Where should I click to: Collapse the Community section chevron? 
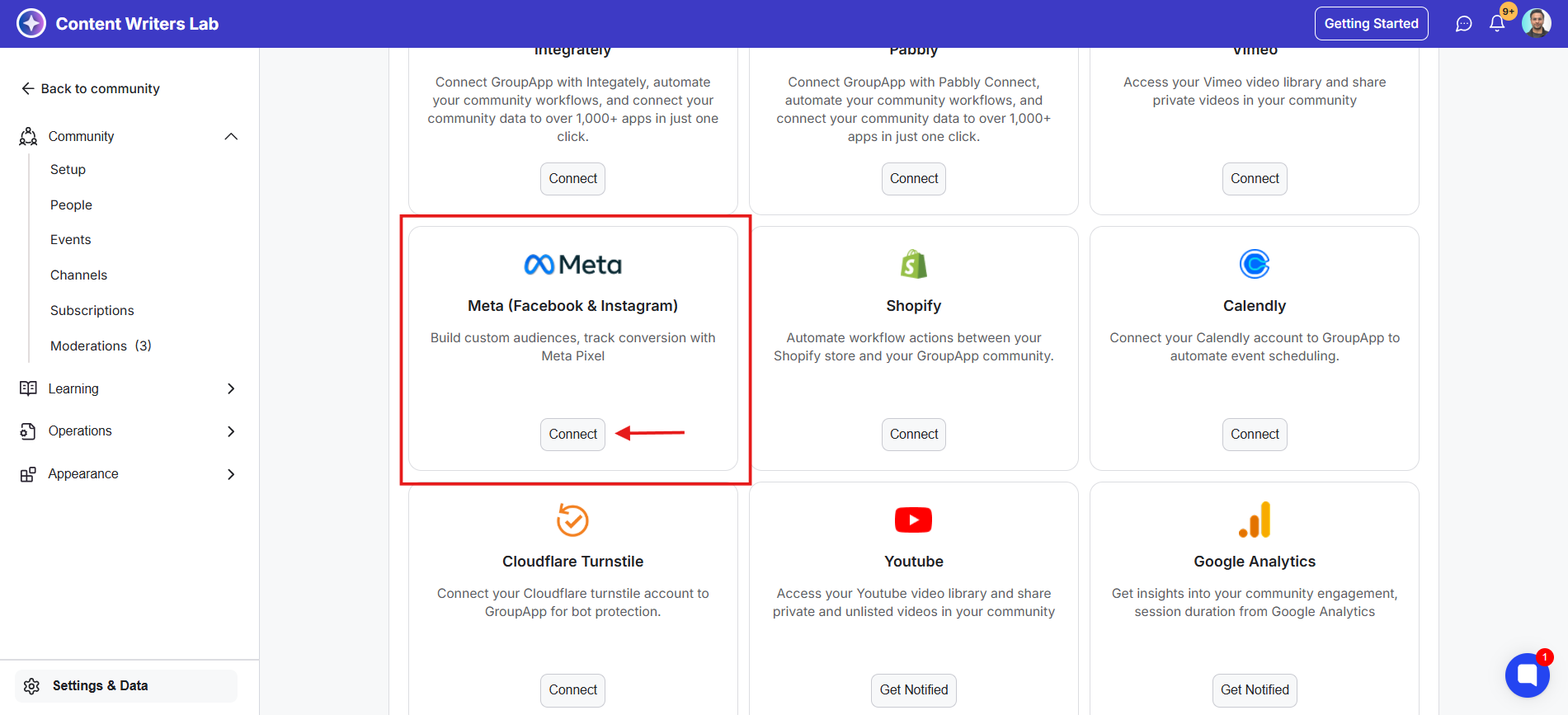pyautogui.click(x=231, y=136)
